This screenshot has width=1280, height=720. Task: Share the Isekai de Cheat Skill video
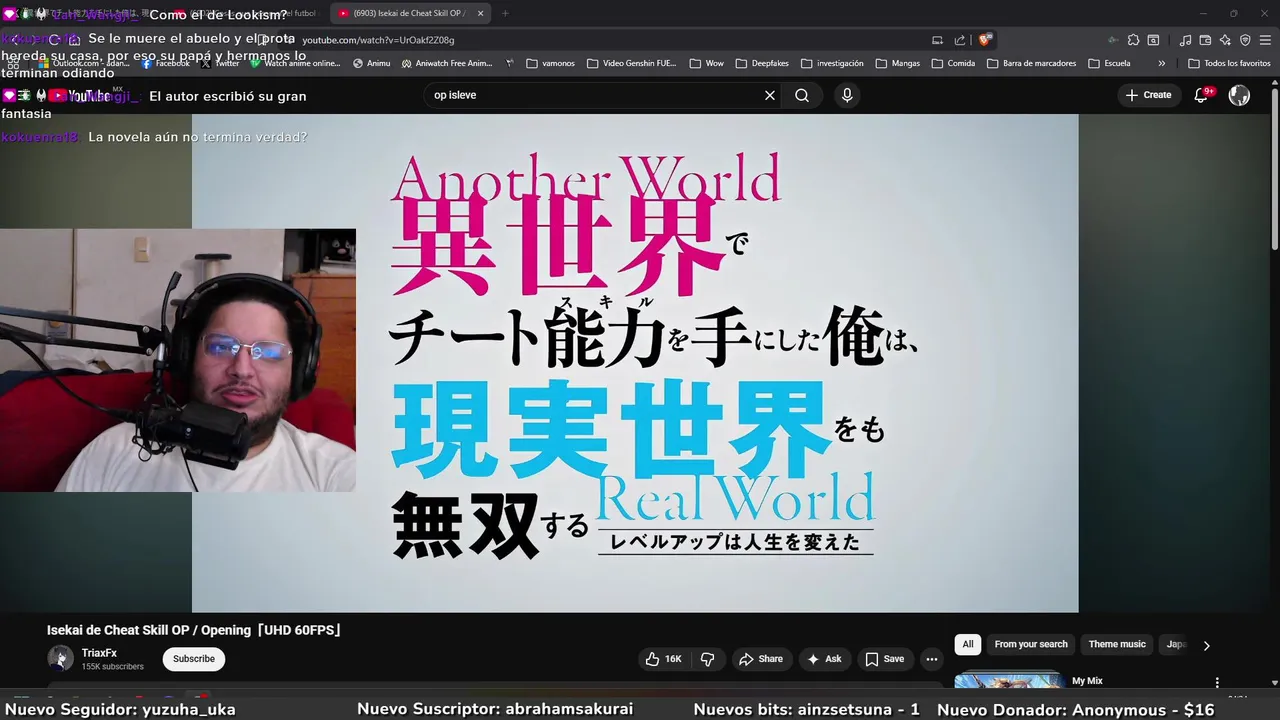[x=761, y=659]
